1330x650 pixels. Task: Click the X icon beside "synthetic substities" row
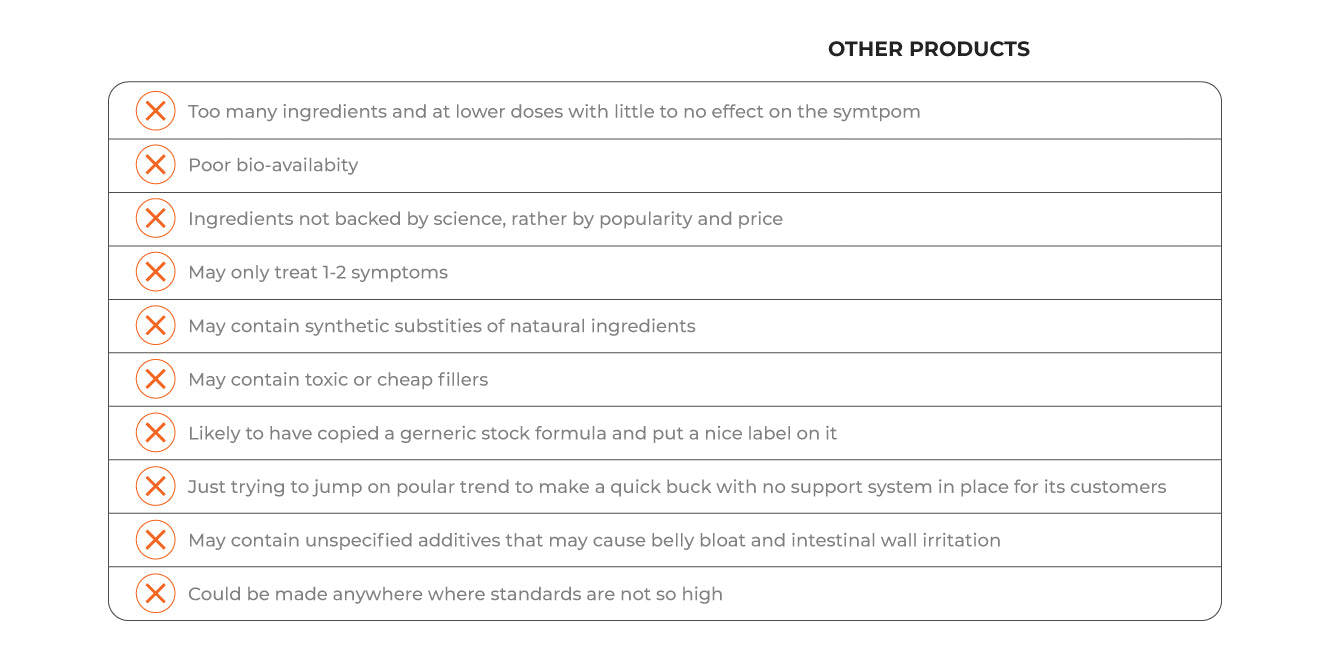(155, 325)
